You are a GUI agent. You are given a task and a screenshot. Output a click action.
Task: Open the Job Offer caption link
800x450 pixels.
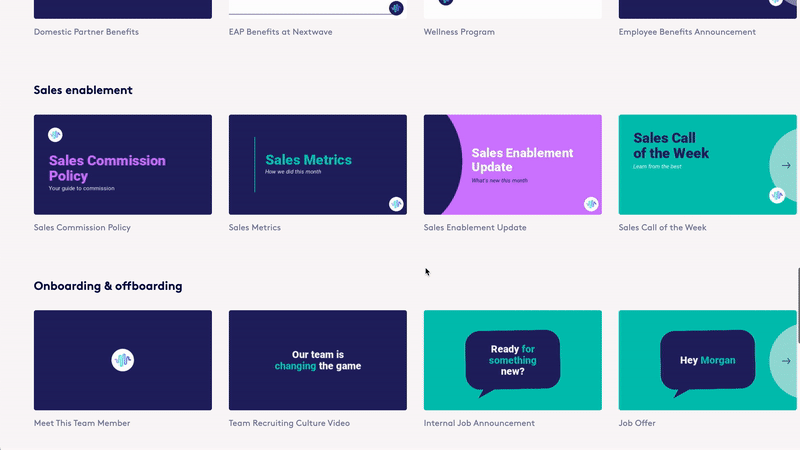click(x=637, y=424)
